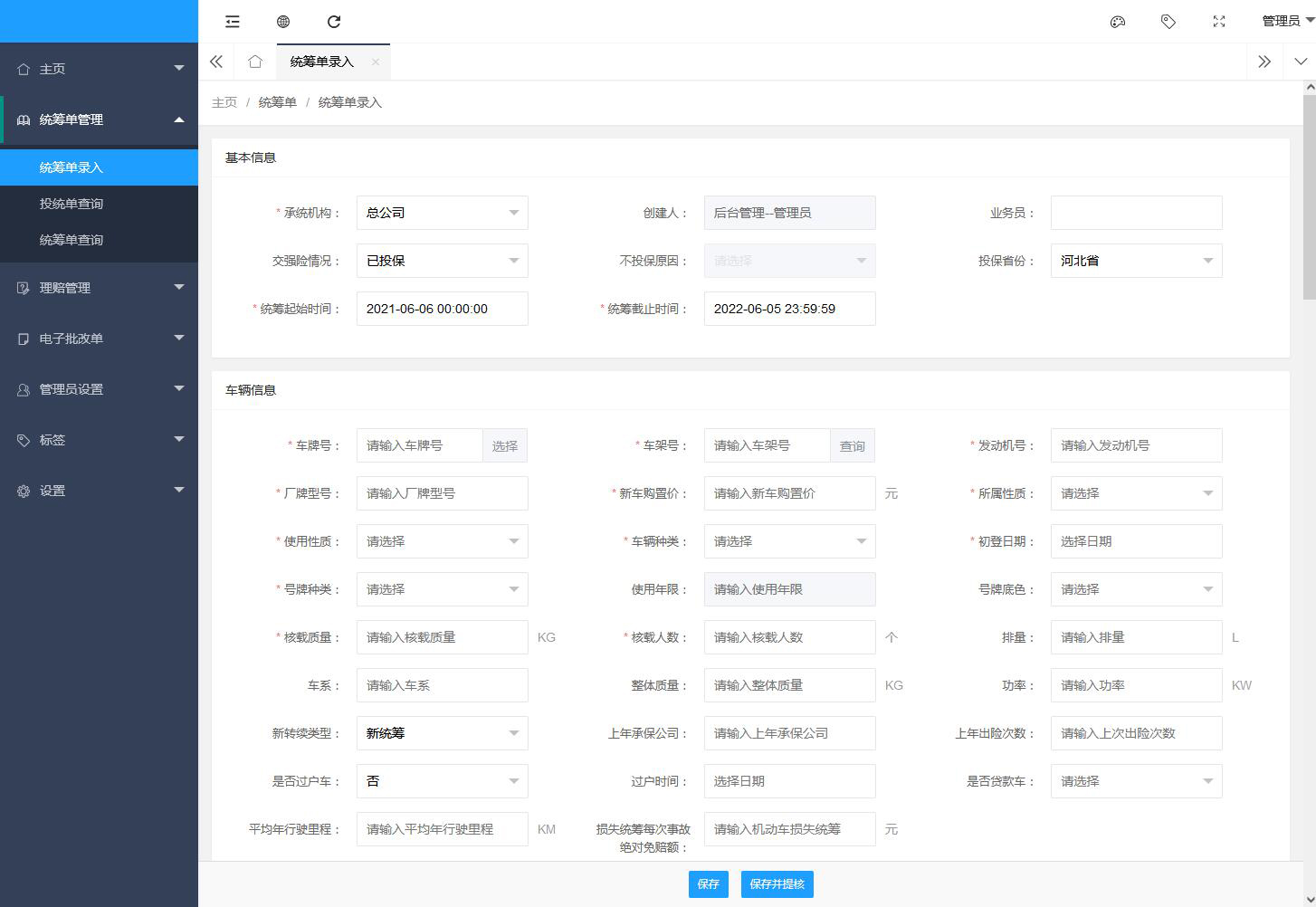Open 号牌种类 dropdown

click(443, 589)
